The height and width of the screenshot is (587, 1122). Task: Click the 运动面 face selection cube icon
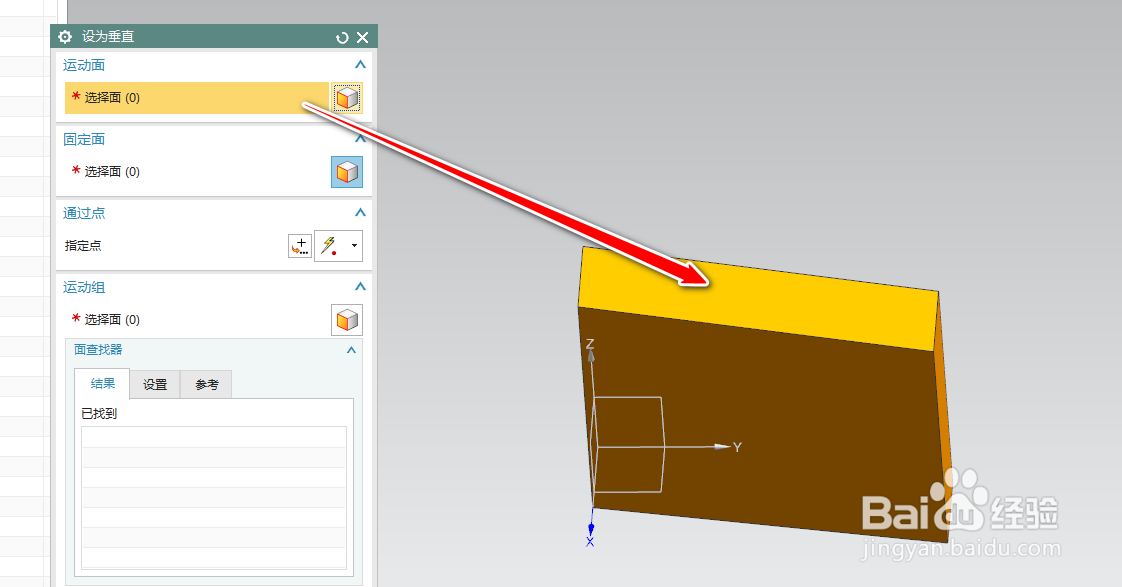pos(347,98)
